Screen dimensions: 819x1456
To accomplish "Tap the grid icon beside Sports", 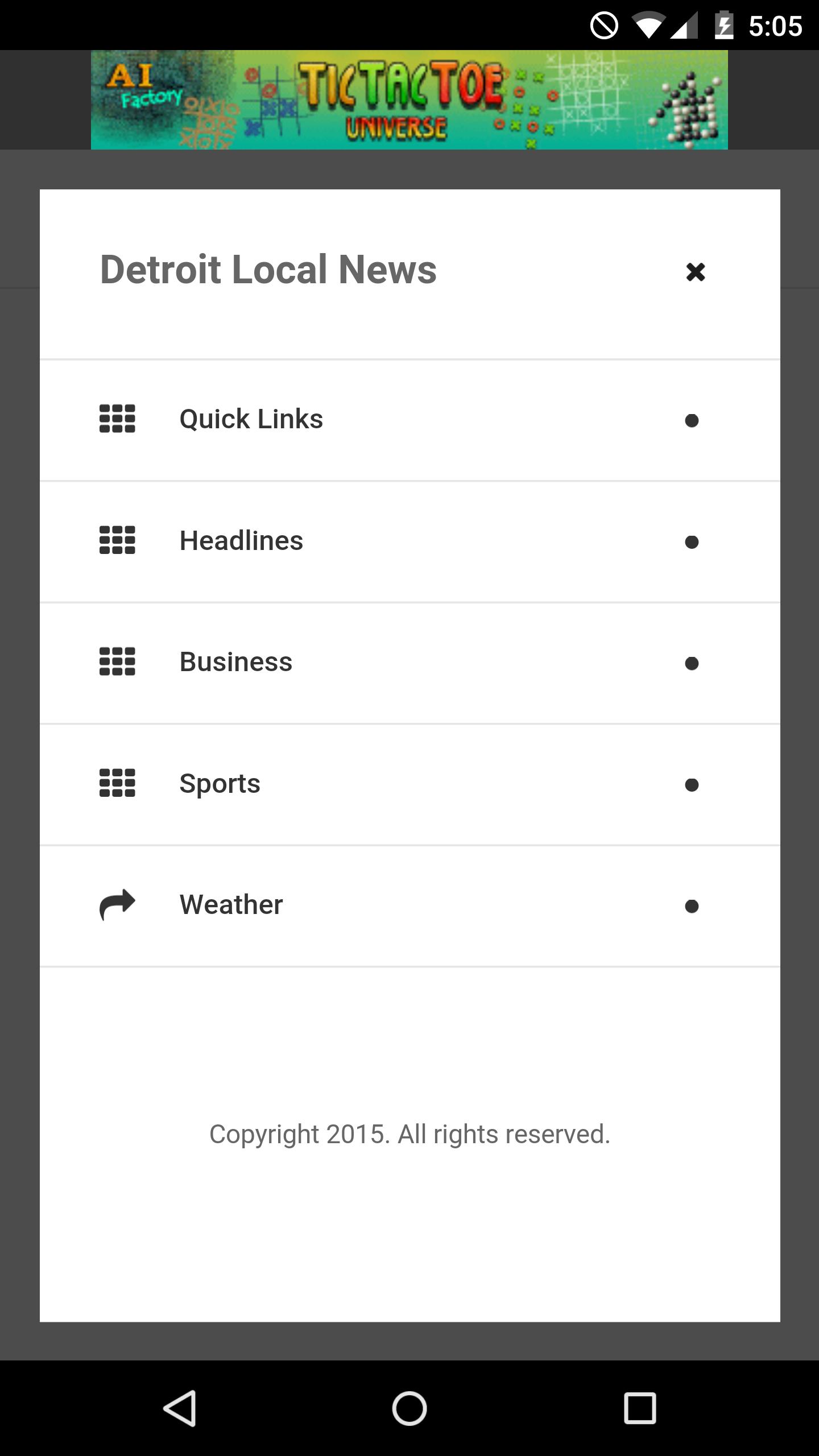I will (x=117, y=783).
